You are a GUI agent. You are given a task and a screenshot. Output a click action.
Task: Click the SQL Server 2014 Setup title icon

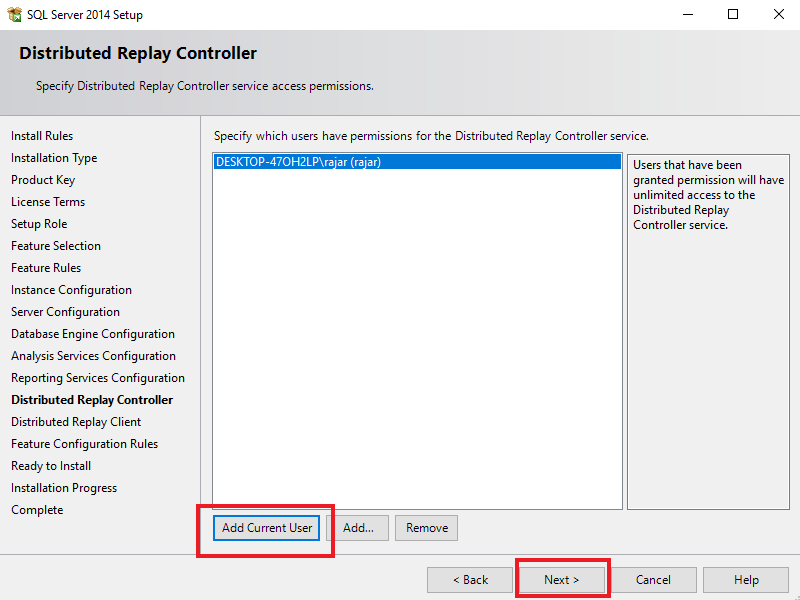click(x=14, y=14)
